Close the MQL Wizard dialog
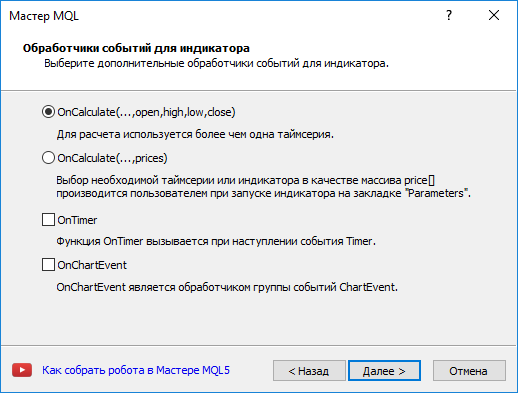This screenshot has height=393, width=518. [x=494, y=15]
